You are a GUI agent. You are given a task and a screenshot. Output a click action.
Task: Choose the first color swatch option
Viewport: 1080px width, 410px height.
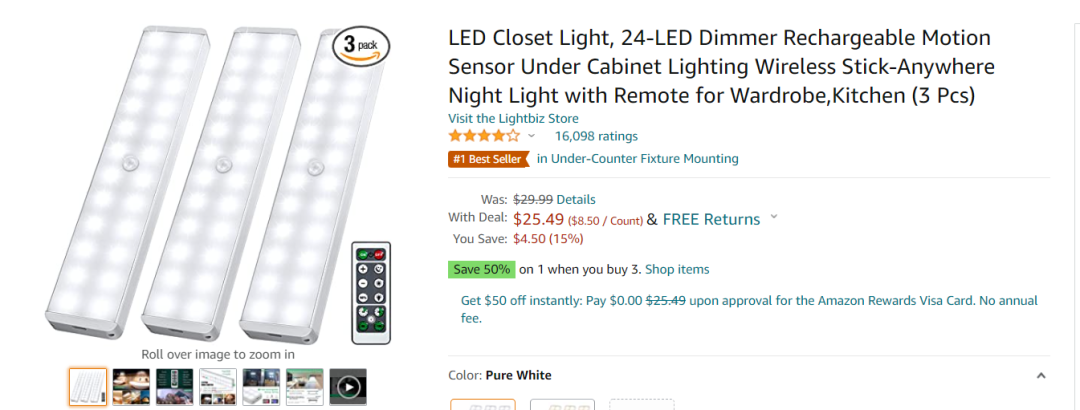pos(483,405)
